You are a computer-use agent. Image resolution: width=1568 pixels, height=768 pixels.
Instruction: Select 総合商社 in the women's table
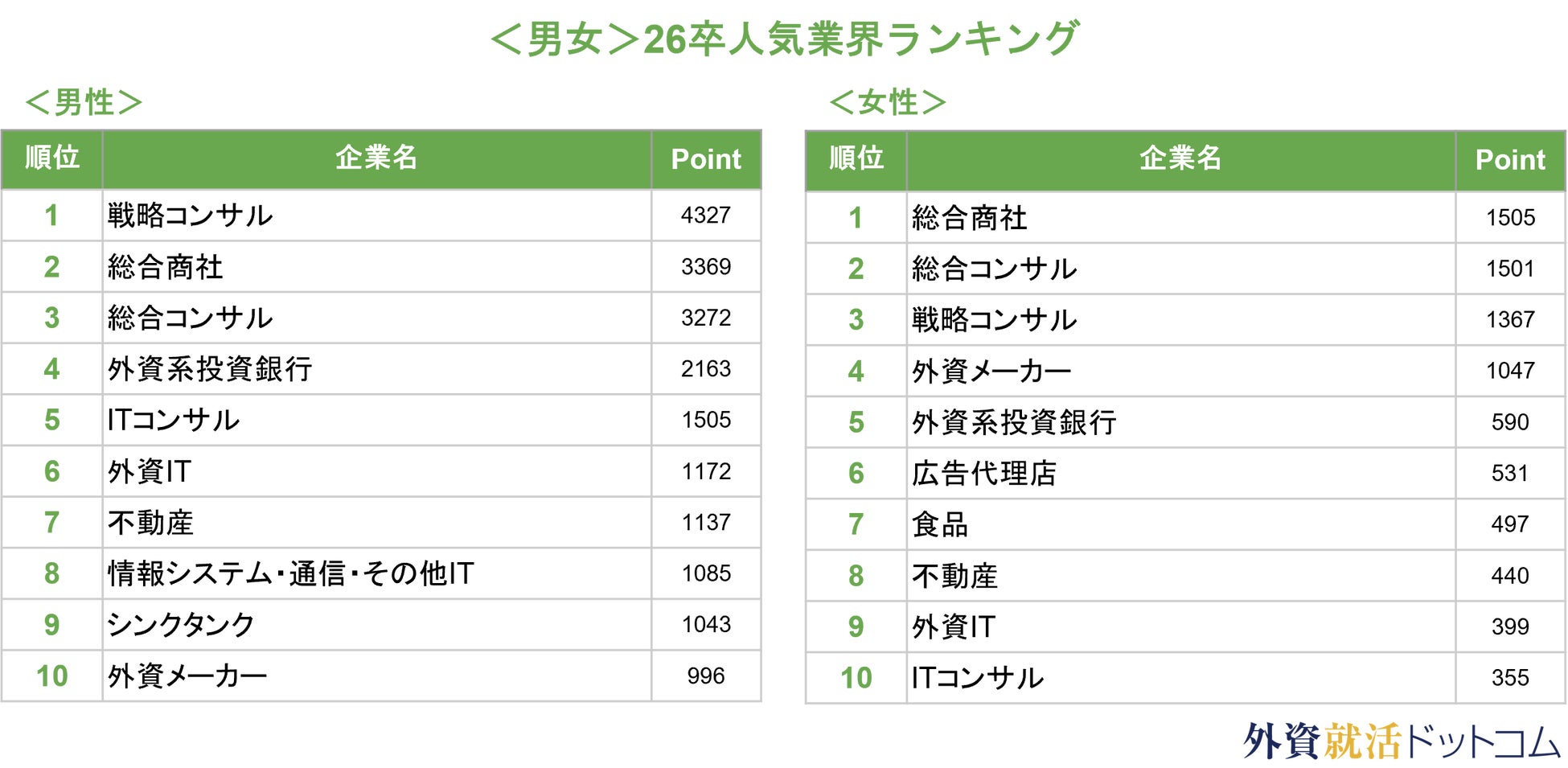point(969,218)
